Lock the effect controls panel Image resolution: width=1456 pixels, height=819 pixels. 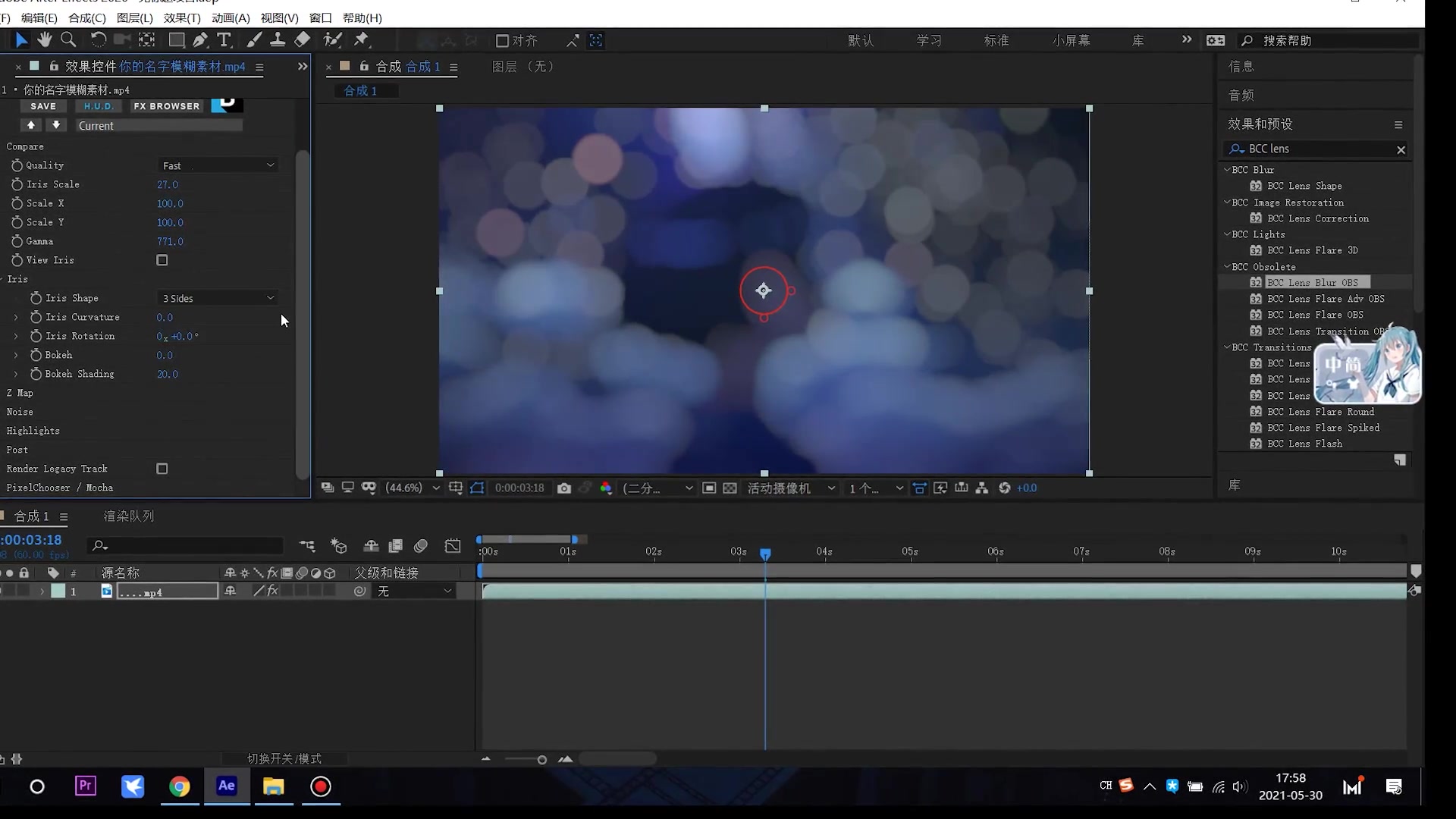click(x=54, y=67)
